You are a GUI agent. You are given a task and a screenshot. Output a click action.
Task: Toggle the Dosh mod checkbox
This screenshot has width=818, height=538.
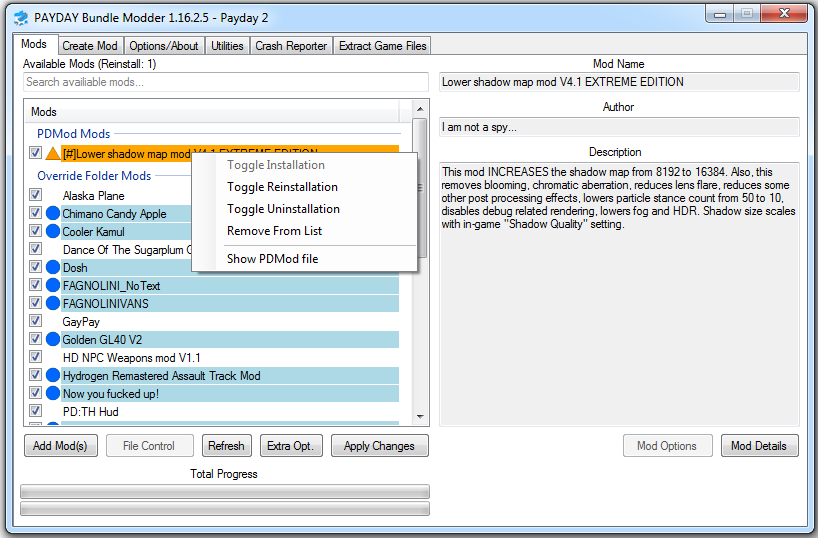pyautogui.click(x=35, y=267)
